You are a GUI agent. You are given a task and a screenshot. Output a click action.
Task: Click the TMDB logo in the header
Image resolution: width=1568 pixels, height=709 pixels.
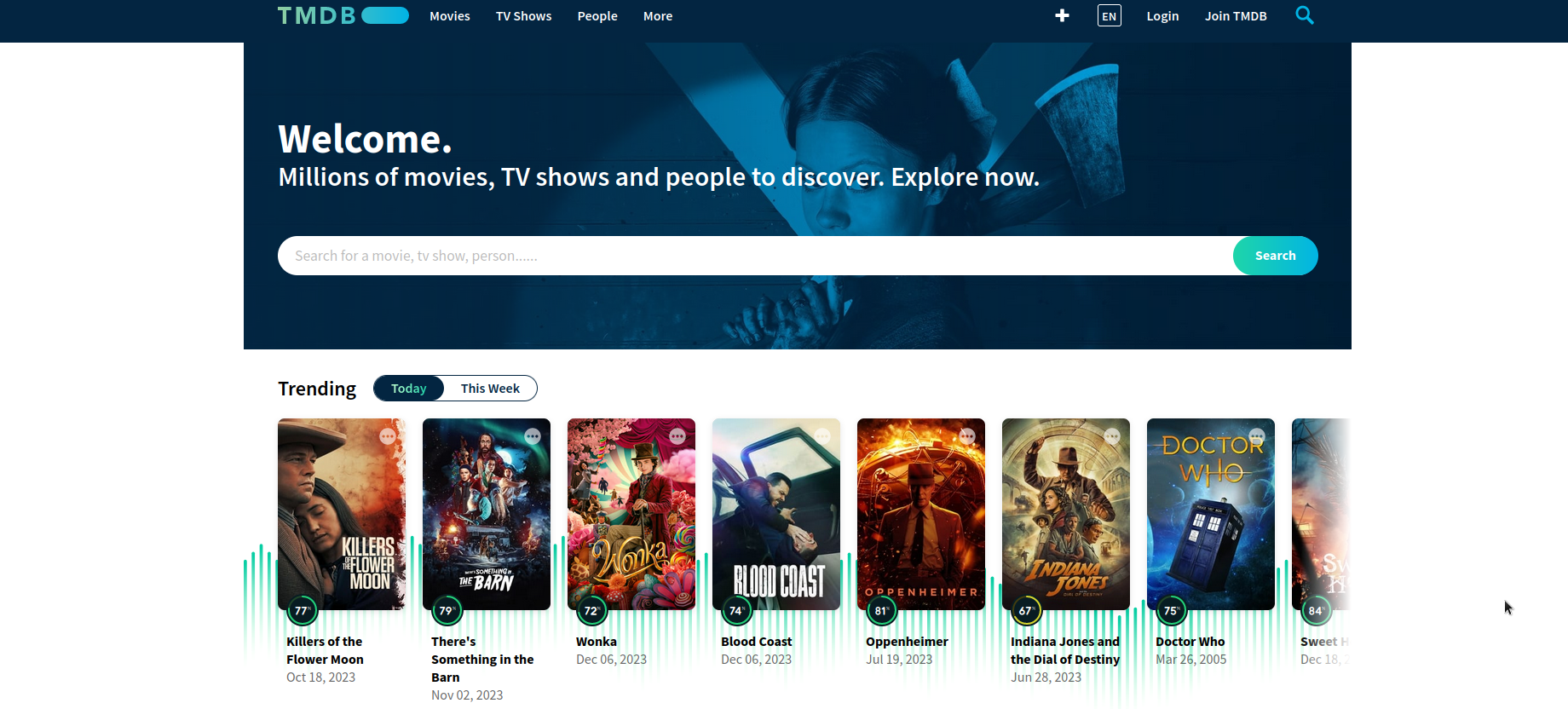(x=343, y=15)
